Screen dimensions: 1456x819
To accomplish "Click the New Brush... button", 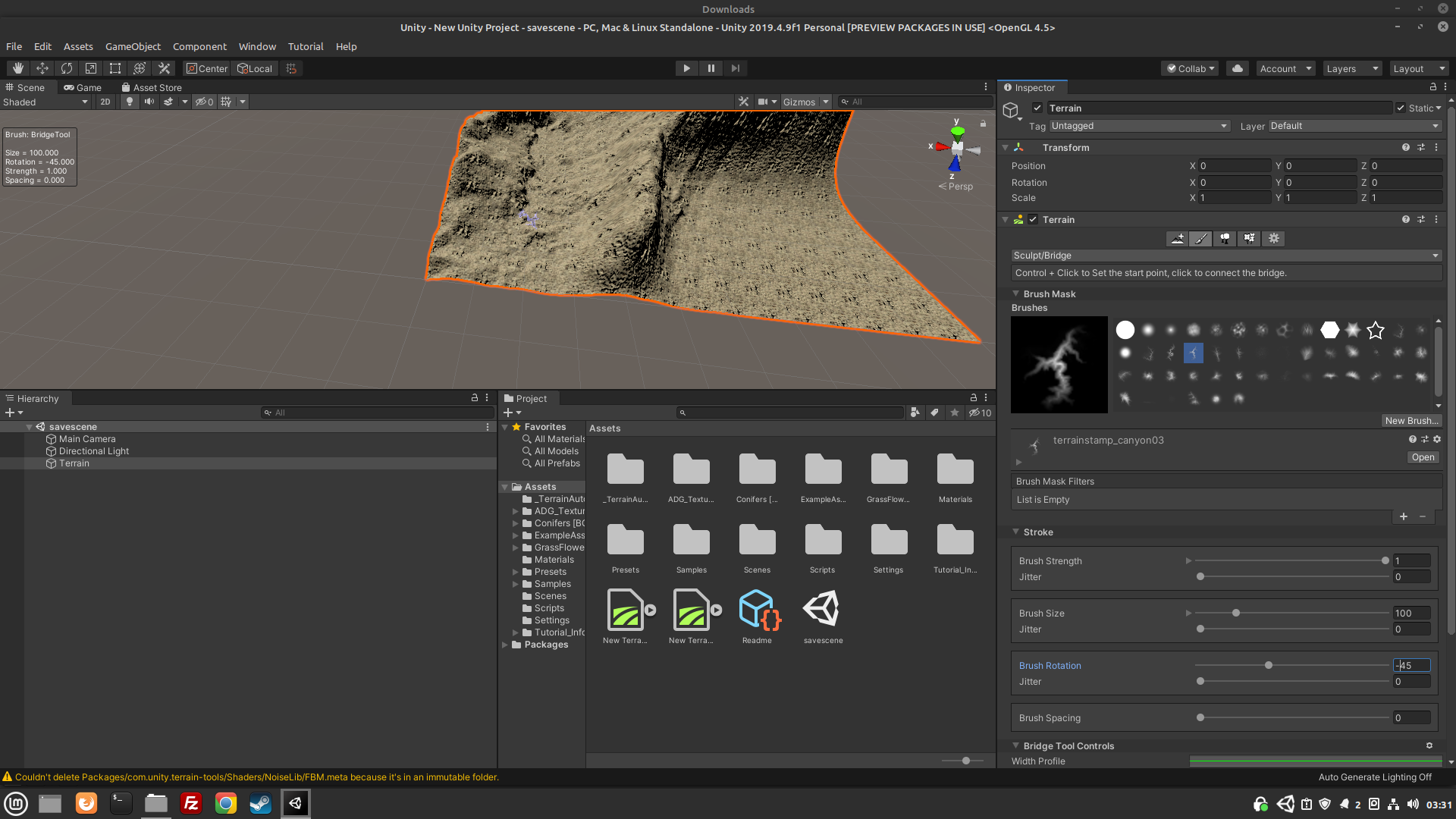I will (x=1411, y=421).
